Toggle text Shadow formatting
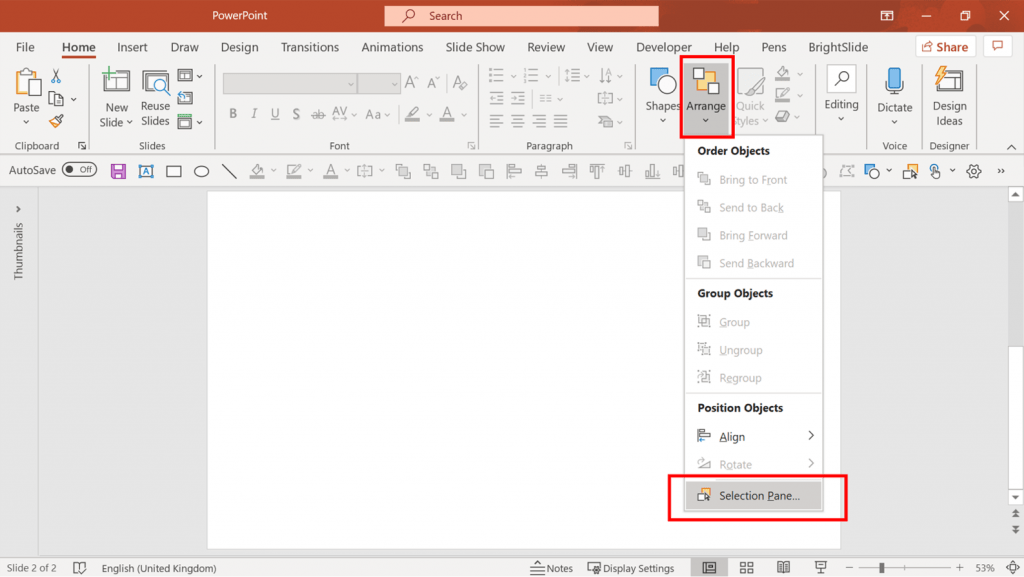 click(296, 114)
